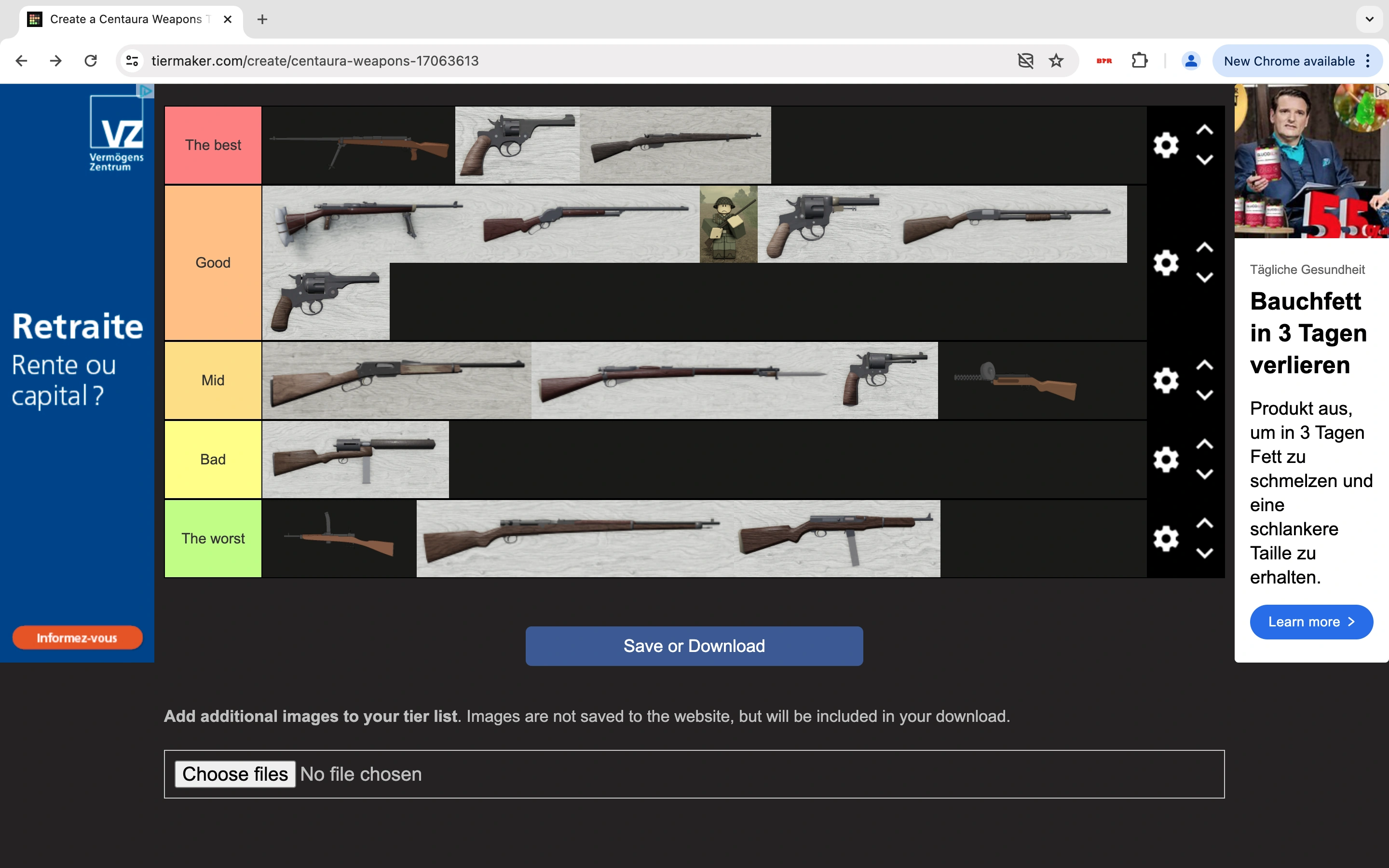Viewport: 1389px width, 868px height.
Task: Move Good tier up
Action: (1204, 248)
